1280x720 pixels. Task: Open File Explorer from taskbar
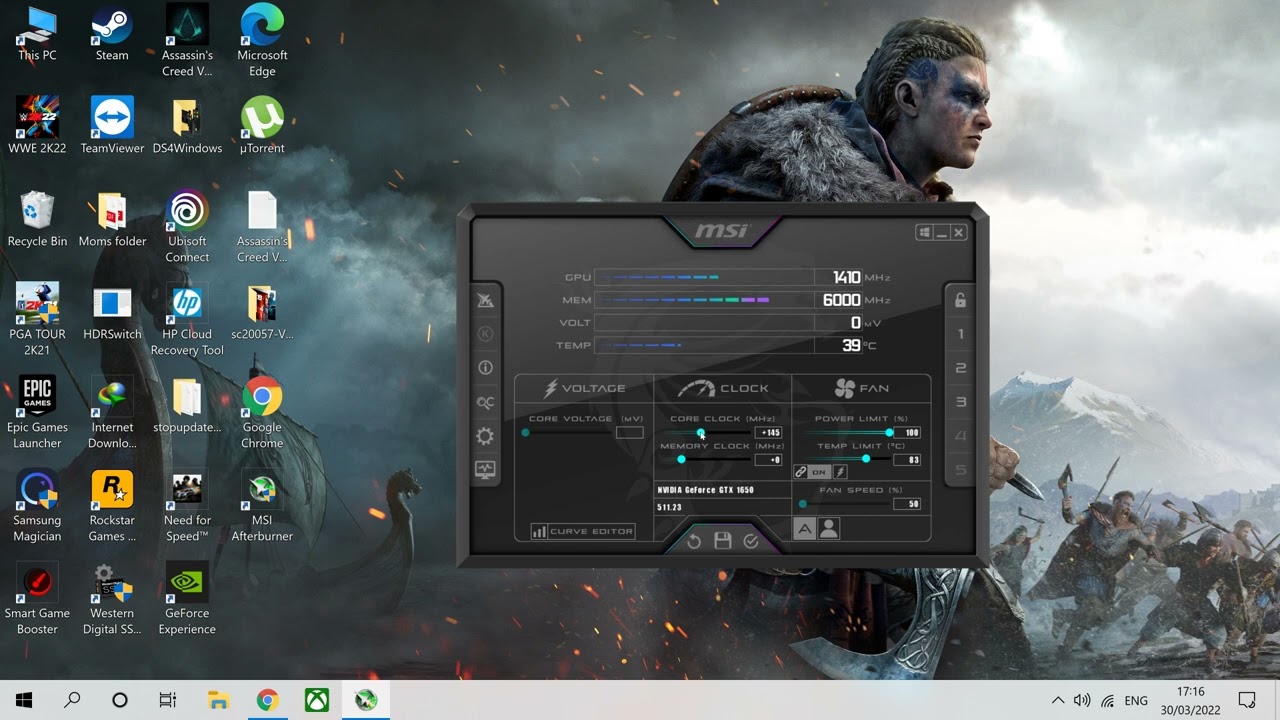coord(218,700)
